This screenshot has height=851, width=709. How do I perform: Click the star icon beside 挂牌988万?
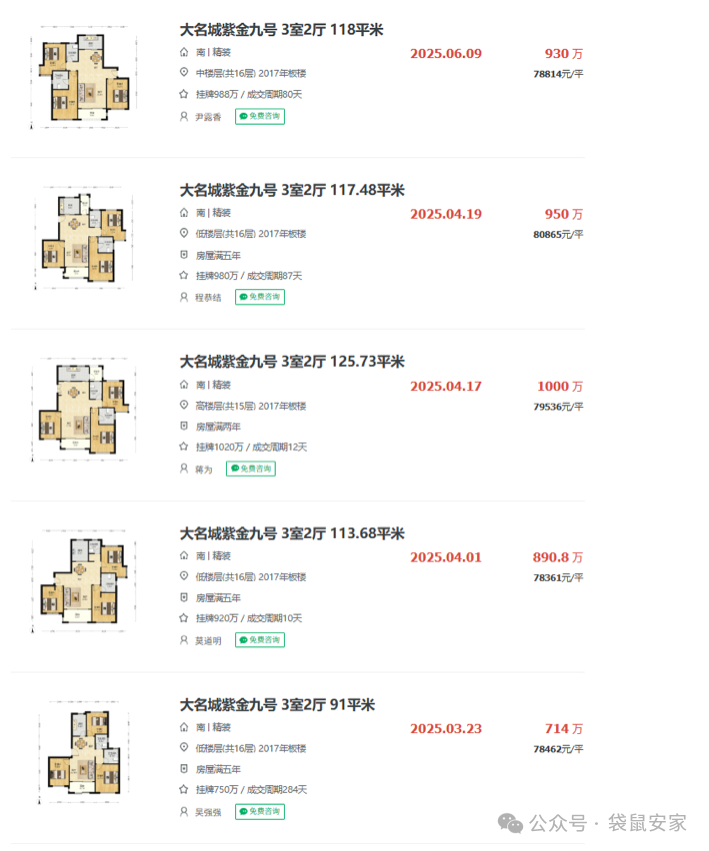click(183, 94)
